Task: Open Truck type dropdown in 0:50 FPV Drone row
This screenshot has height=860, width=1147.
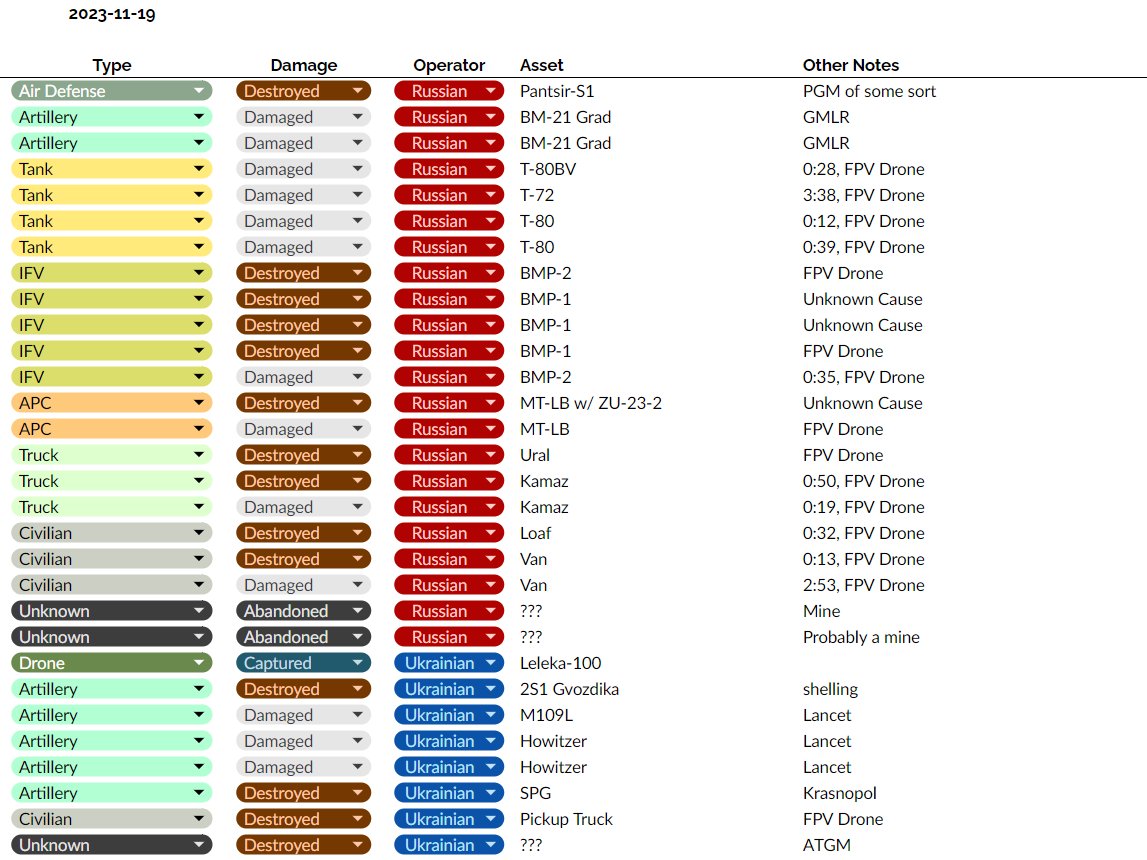Action: click(111, 481)
